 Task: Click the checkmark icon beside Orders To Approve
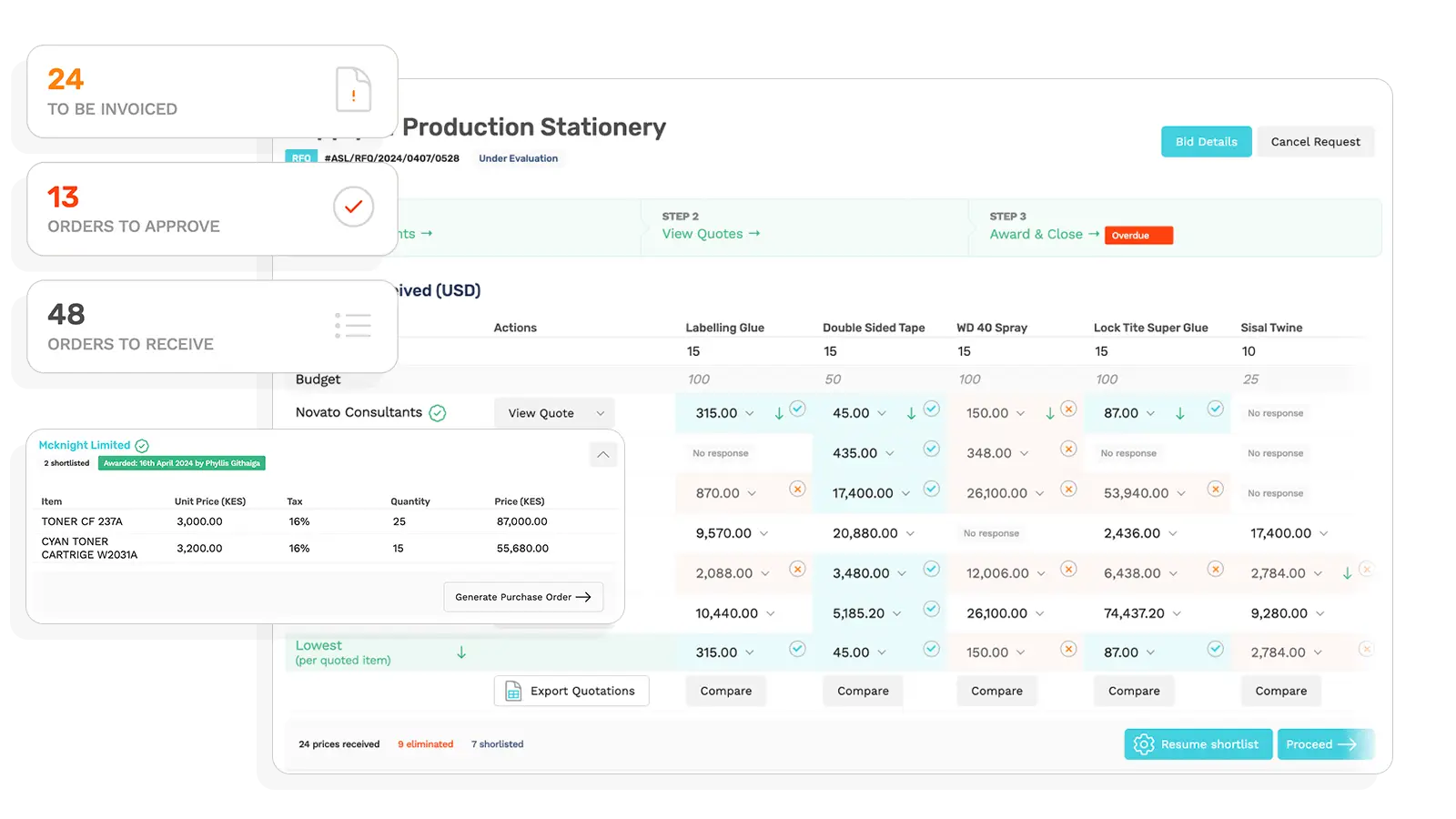354,207
